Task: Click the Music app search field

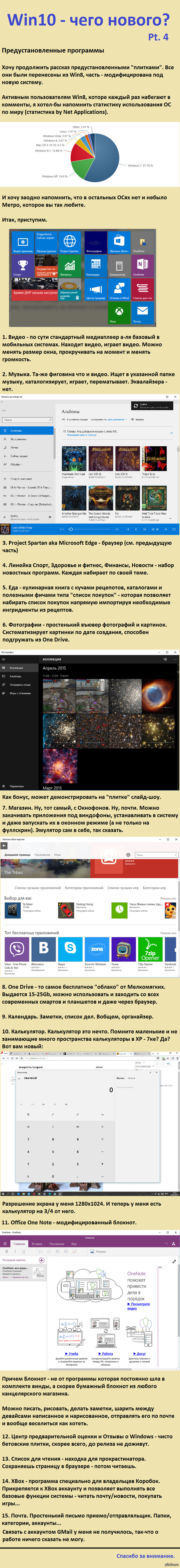Action: [27, 420]
